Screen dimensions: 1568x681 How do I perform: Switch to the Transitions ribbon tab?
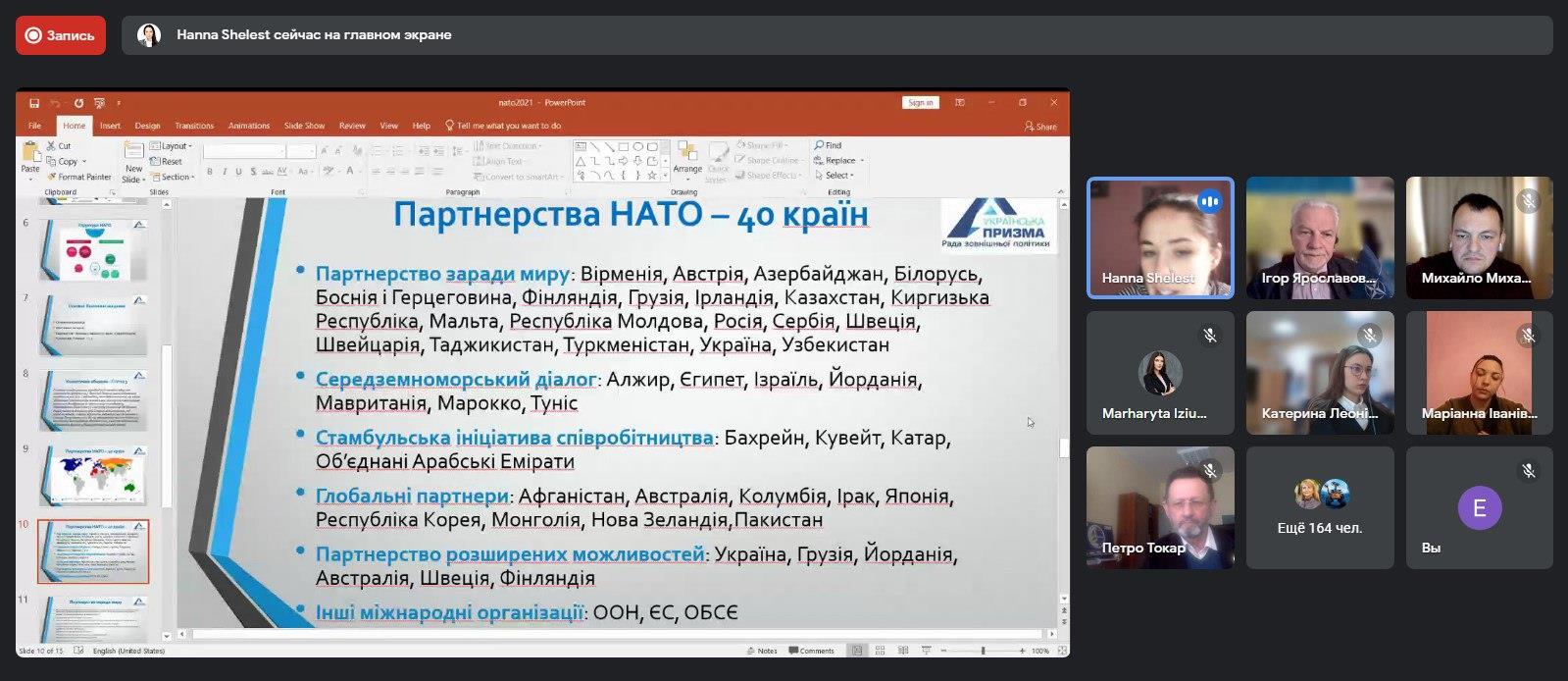(194, 126)
